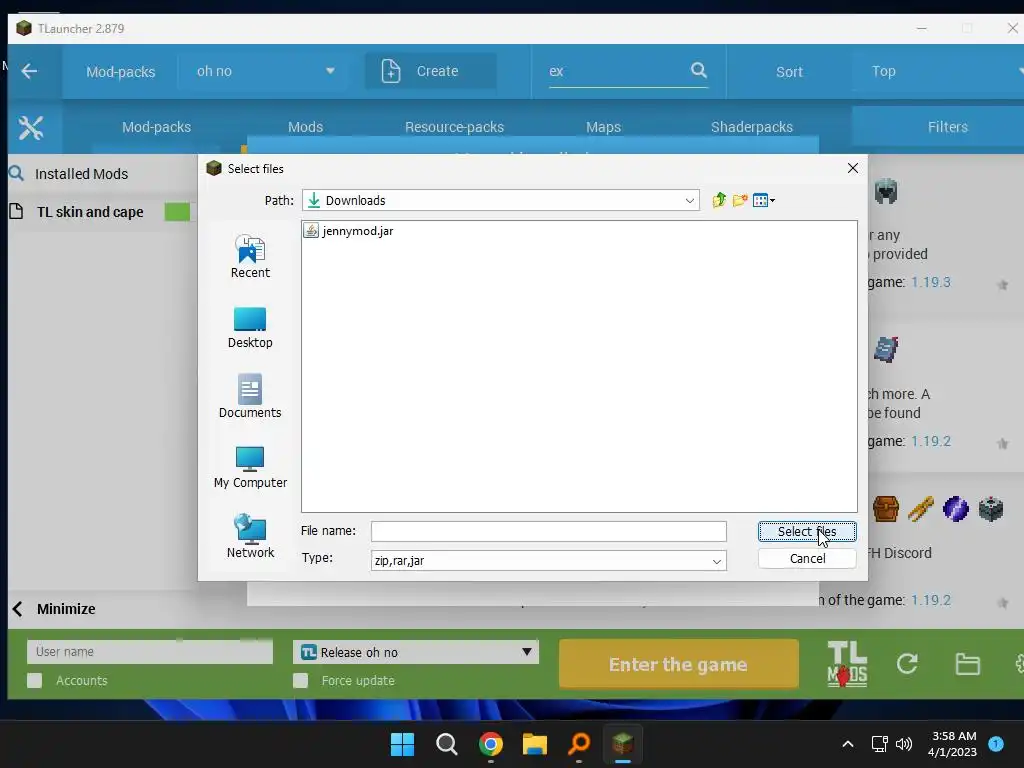Expand the Downloads path dropdown
The image size is (1024, 768).
(x=690, y=200)
